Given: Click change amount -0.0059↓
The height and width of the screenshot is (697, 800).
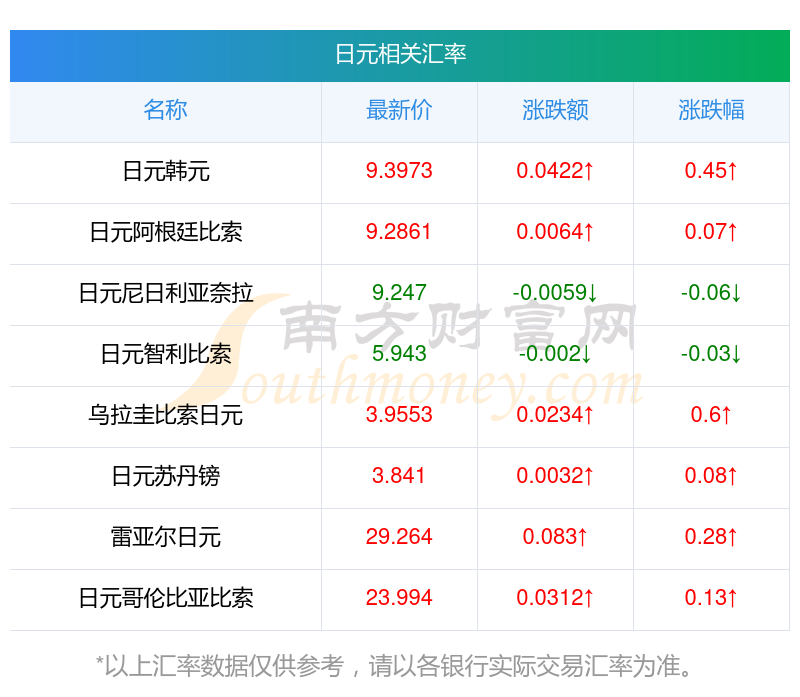Looking at the screenshot, I should click(x=555, y=293).
